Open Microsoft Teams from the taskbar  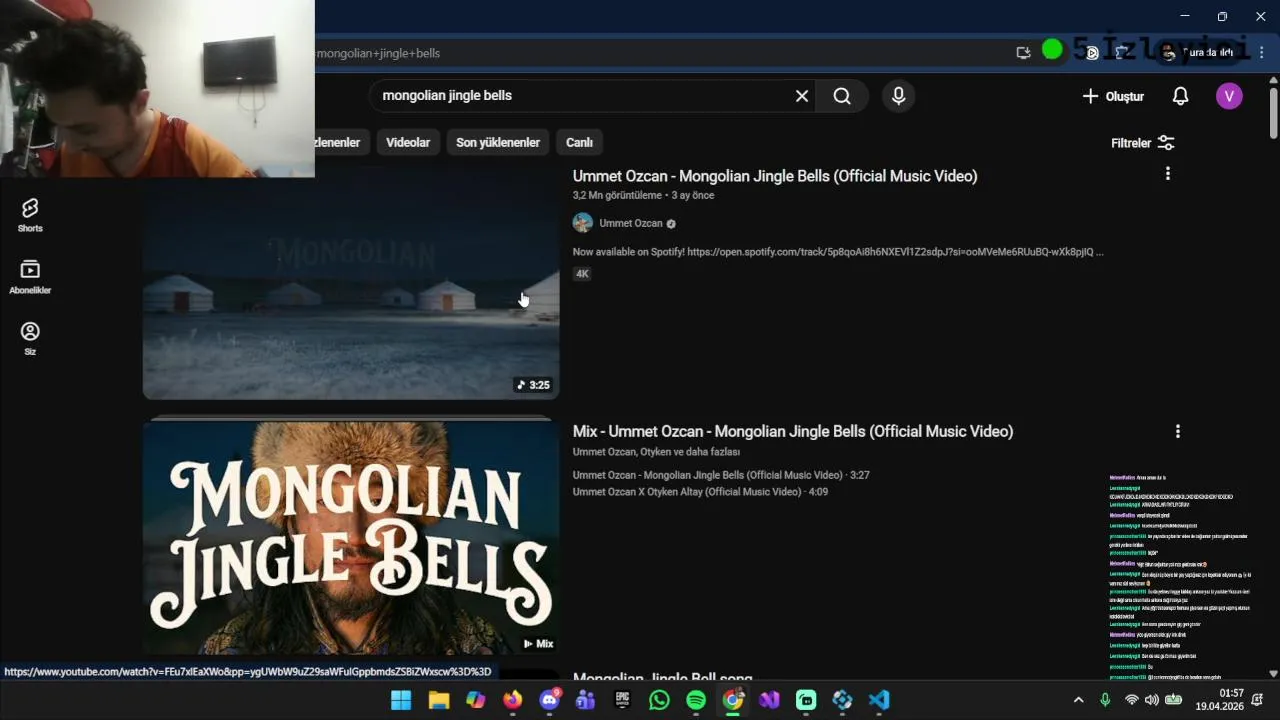coord(586,700)
